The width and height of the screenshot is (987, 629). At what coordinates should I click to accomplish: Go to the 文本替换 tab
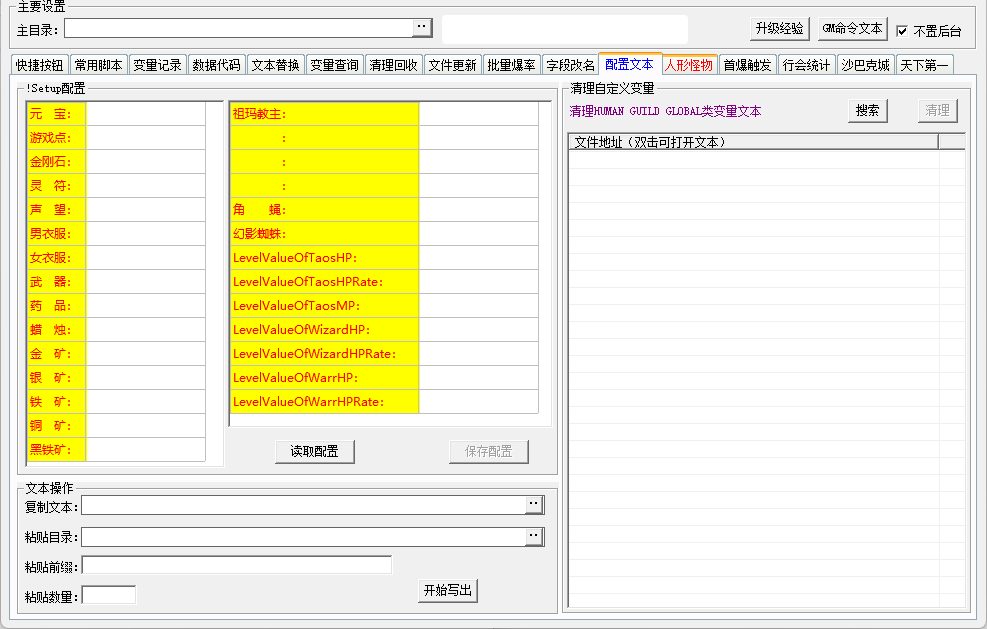(276, 65)
